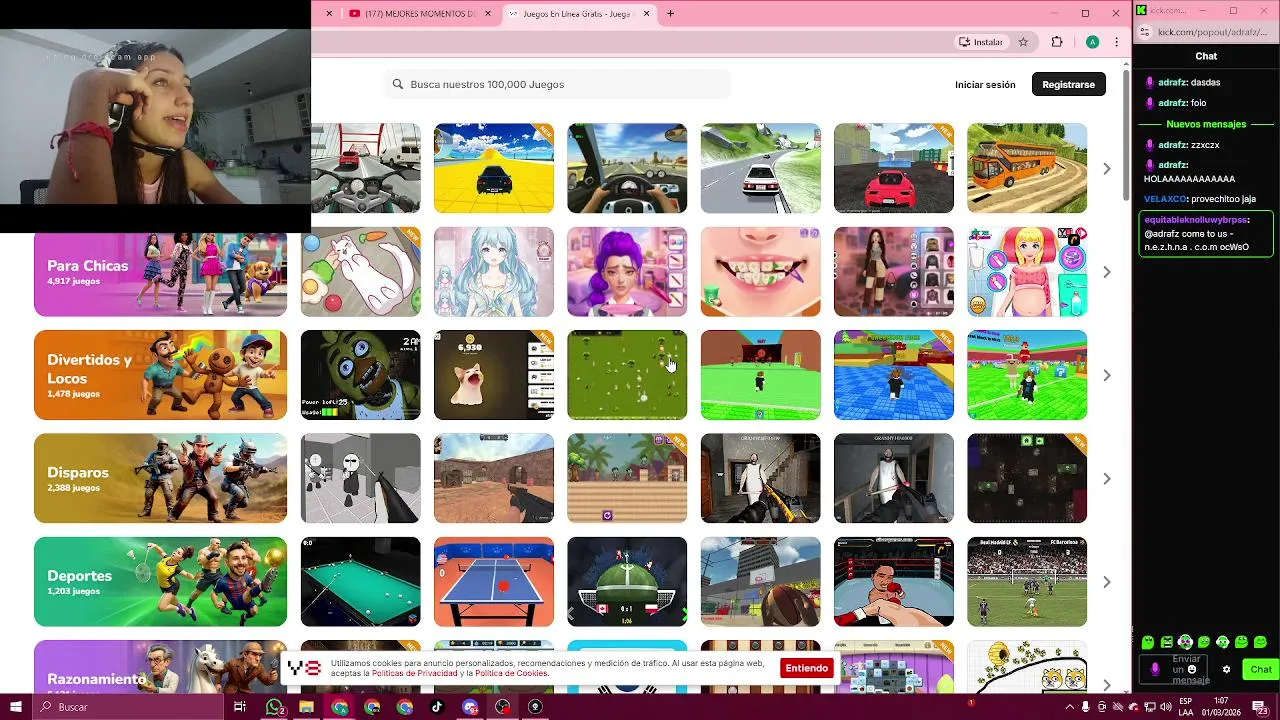Image resolution: width=1280 pixels, height=720 pixels.
Task: Open the popcat 6,930 clicker game thumbnail
Action: pos(494,375)
